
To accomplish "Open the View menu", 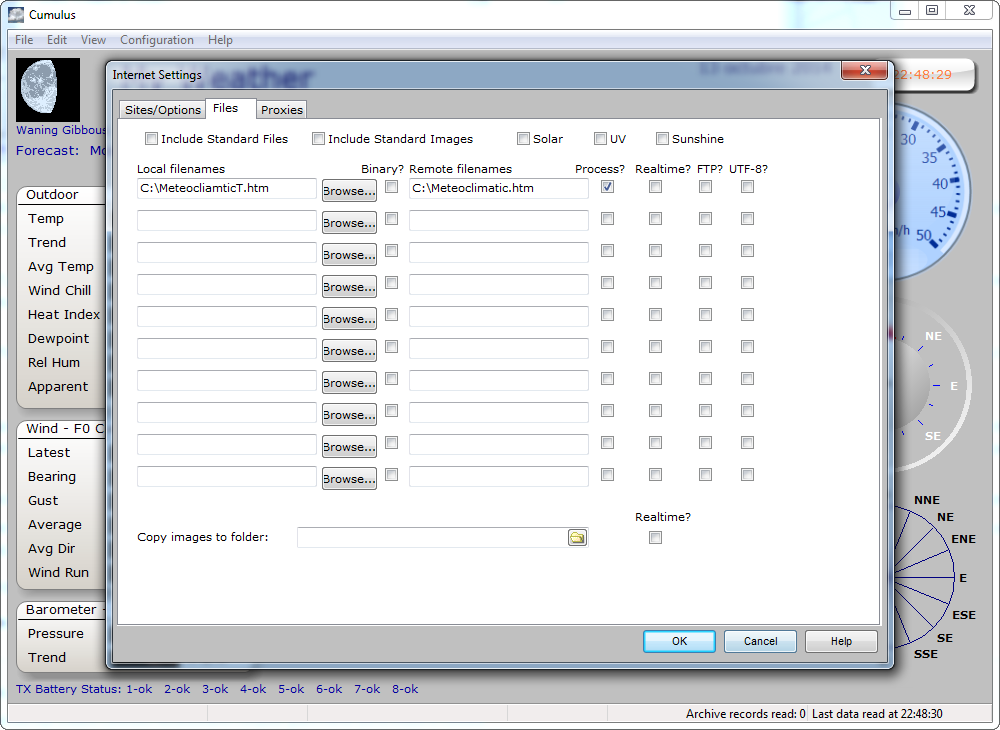I will pos(93,40).
